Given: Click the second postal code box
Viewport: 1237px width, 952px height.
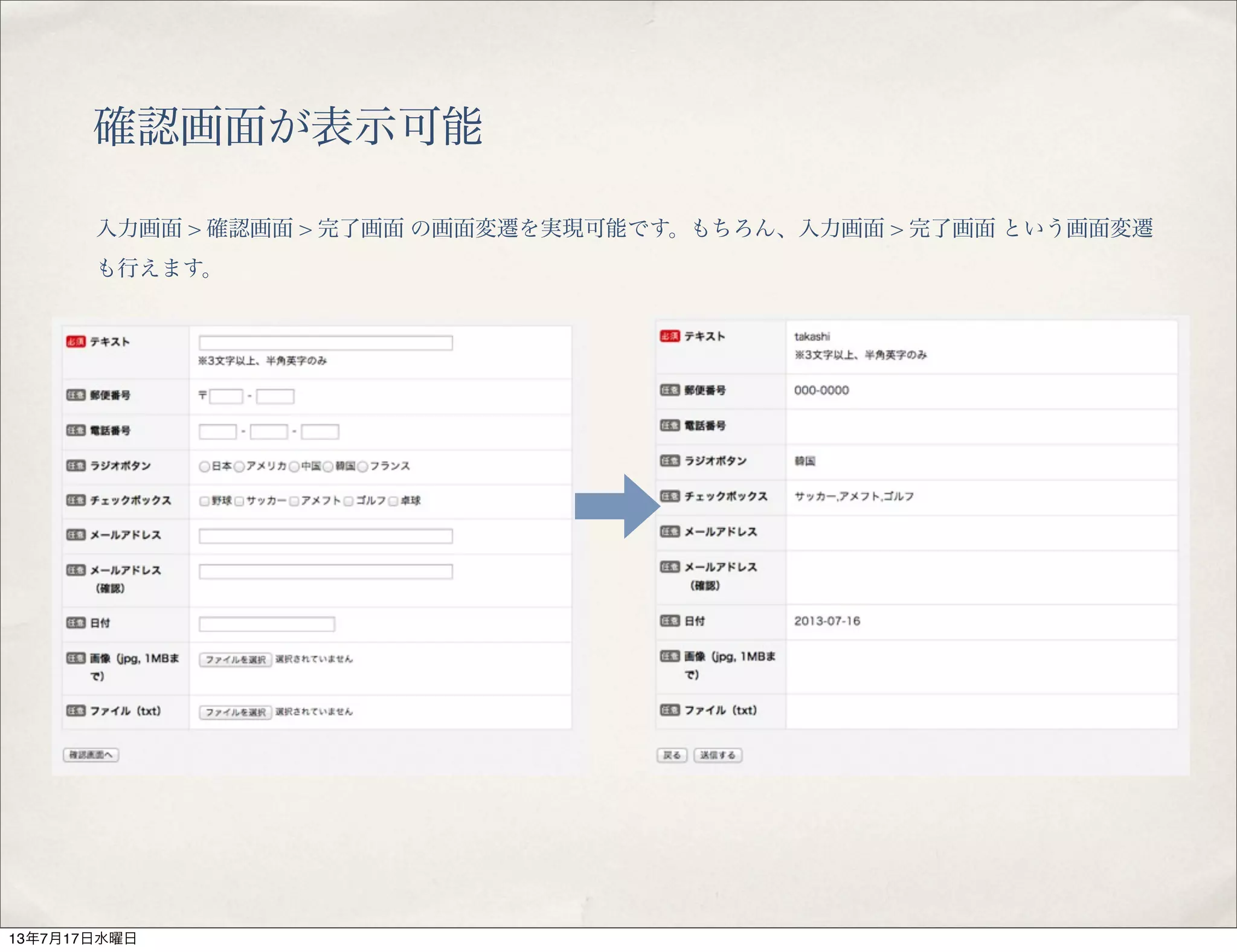Looking at the screenshot, I should 275,396.
